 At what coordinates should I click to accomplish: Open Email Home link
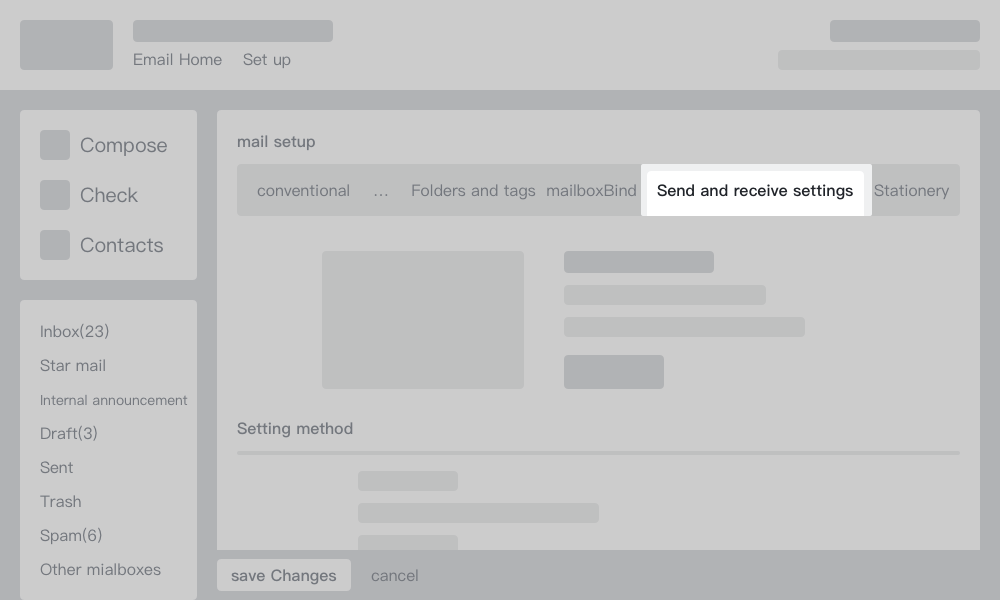pyautogui.click(x=177, y=60)
